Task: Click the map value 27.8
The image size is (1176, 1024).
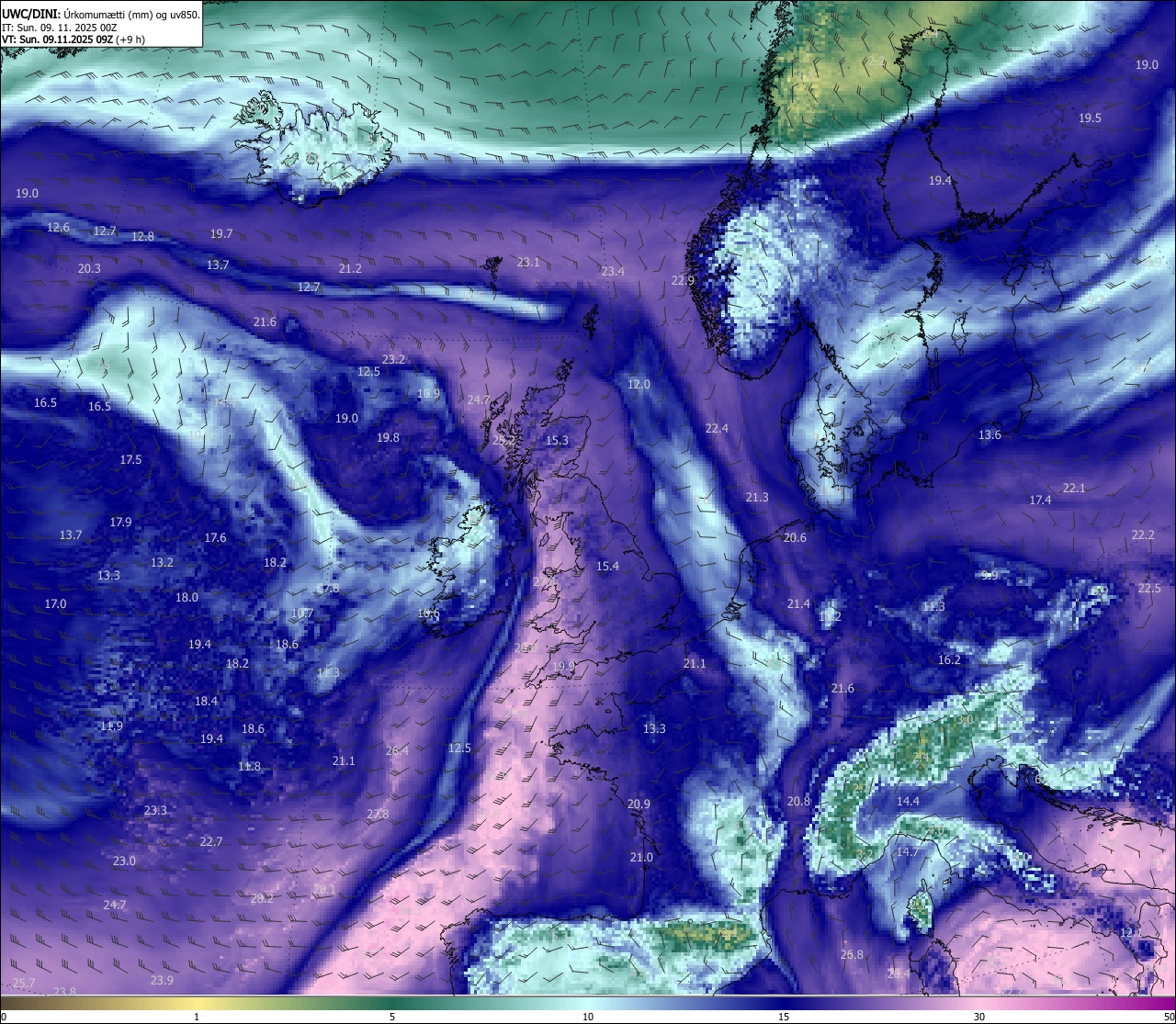Action: tap(378, 815)
